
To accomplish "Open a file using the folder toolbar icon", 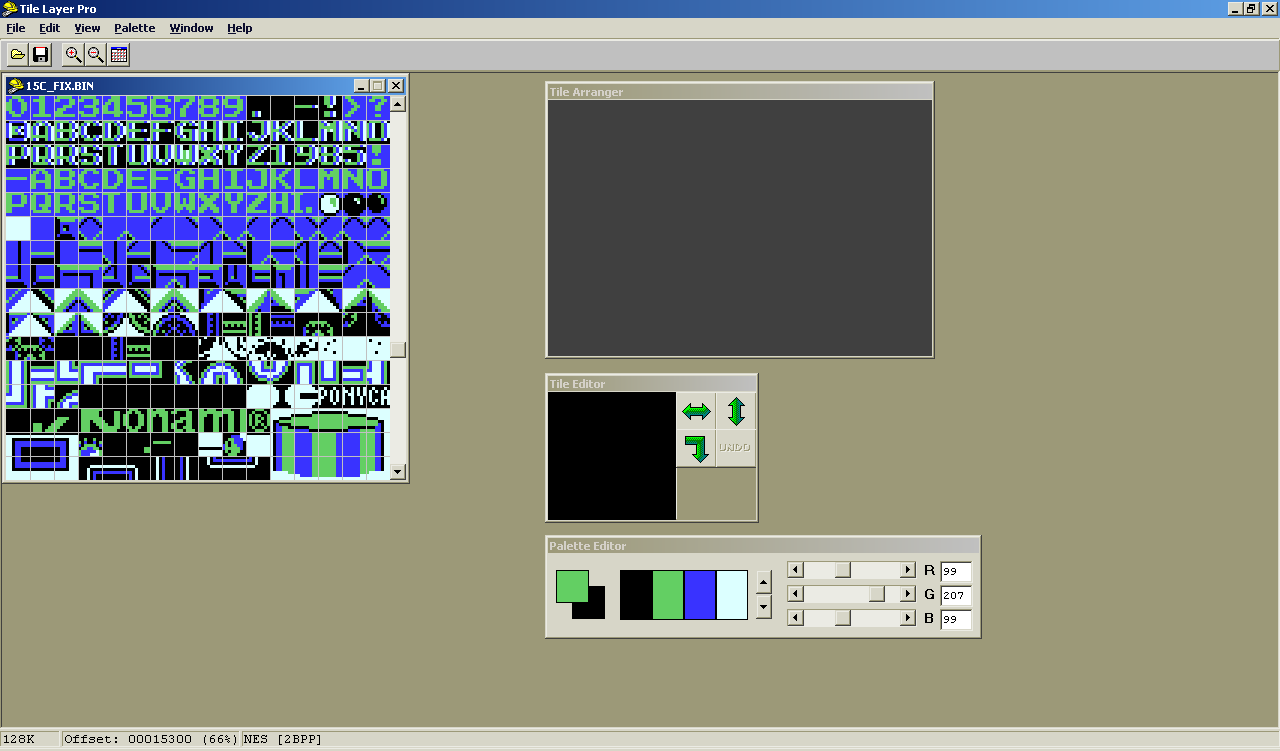I will pyautogui.click(x=18, y=54).
